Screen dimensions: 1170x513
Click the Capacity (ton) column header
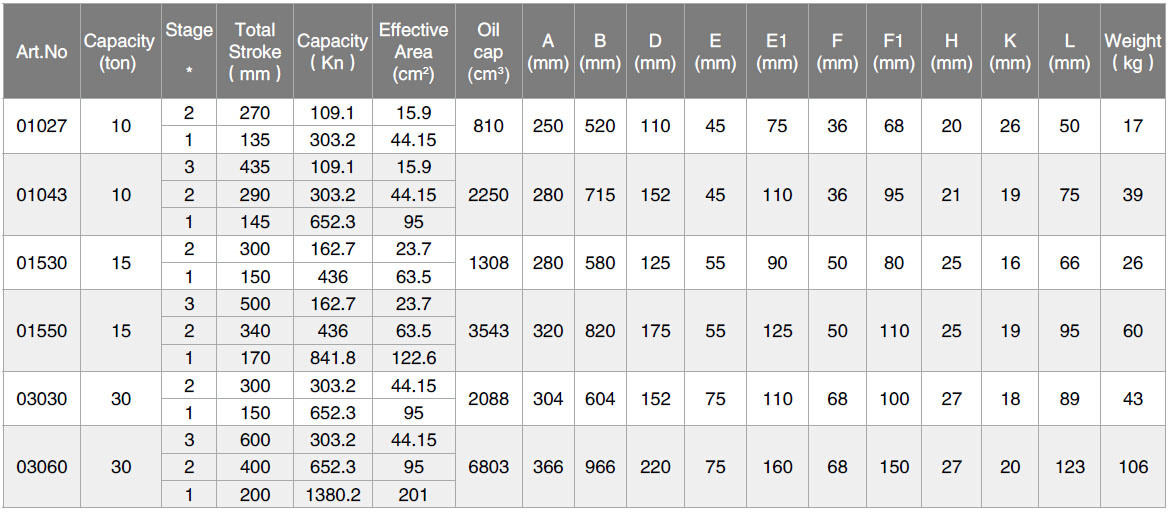tap(119, 51)
